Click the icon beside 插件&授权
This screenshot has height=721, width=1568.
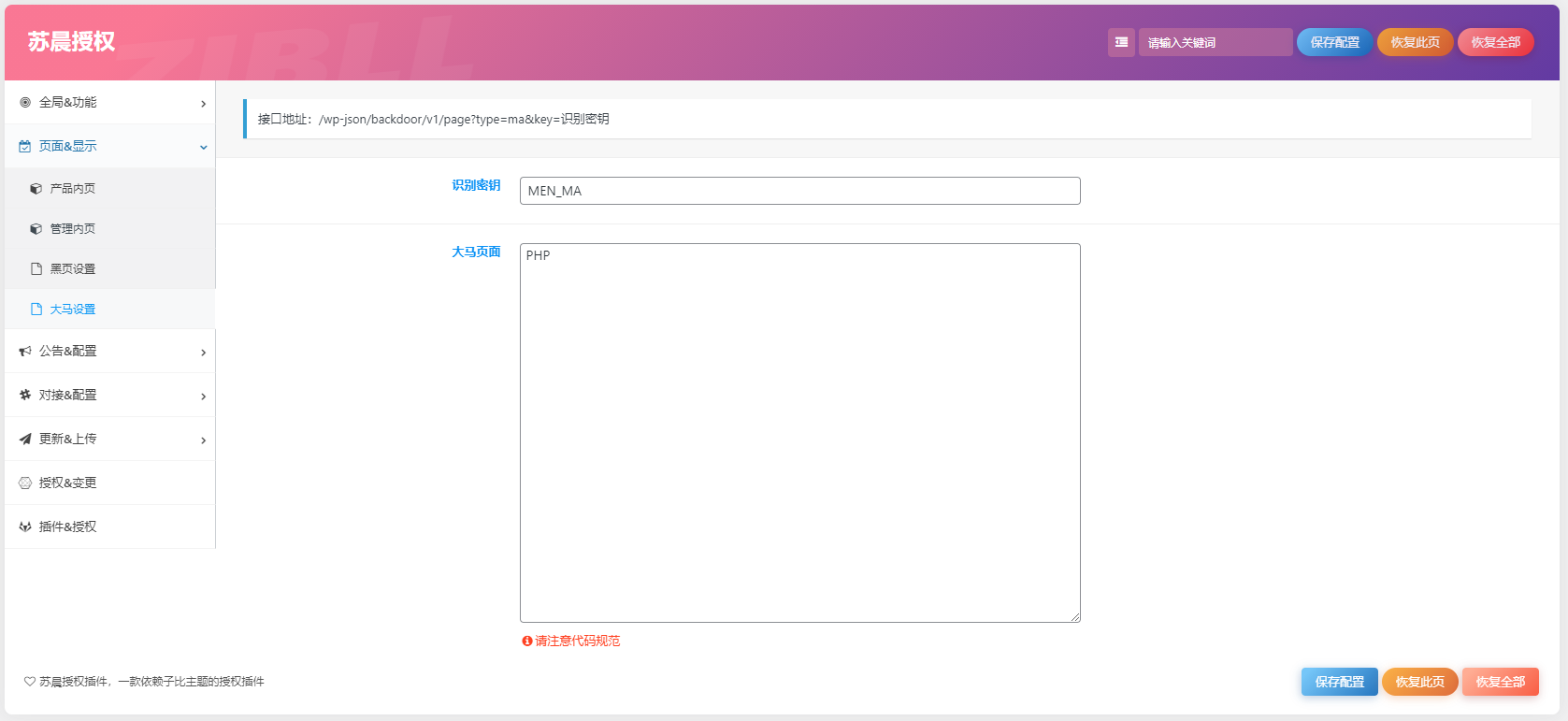pos(25,527)
